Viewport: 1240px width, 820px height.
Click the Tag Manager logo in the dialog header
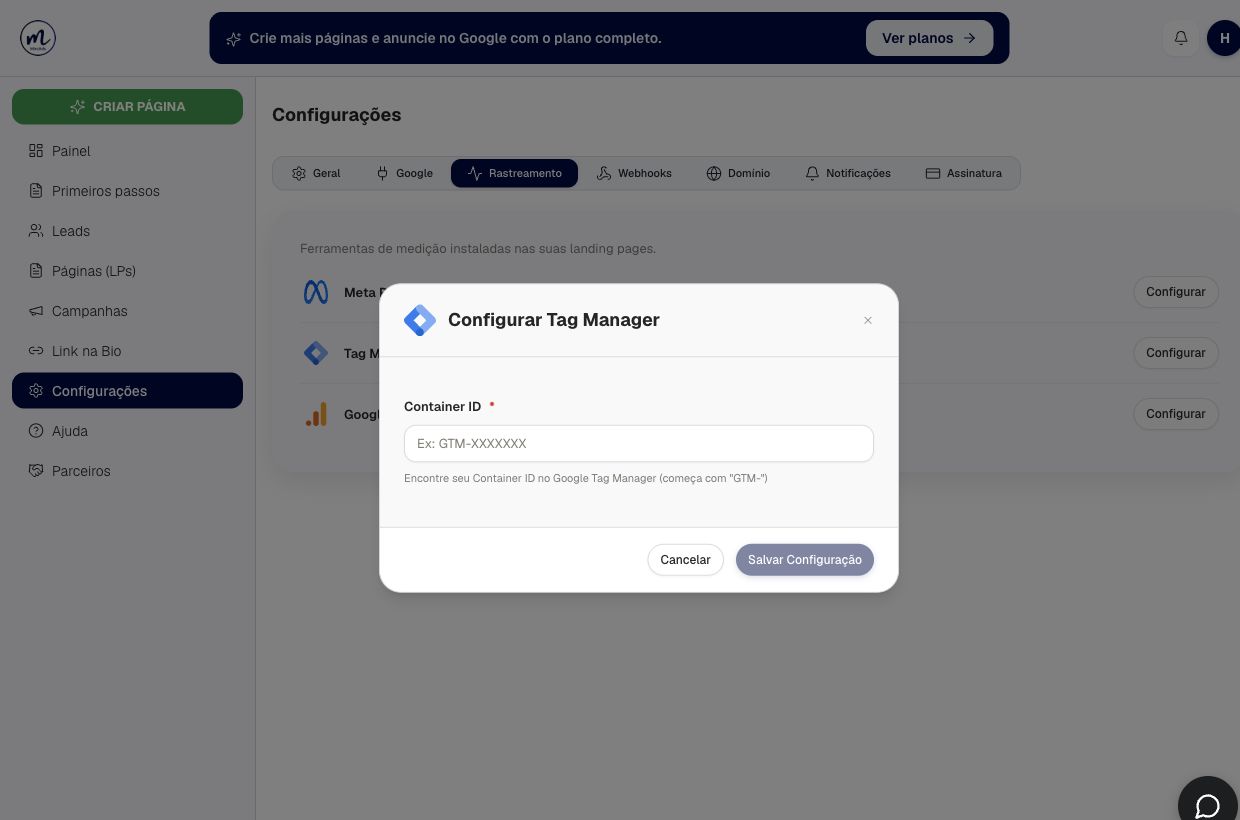(x=420, y=320)
